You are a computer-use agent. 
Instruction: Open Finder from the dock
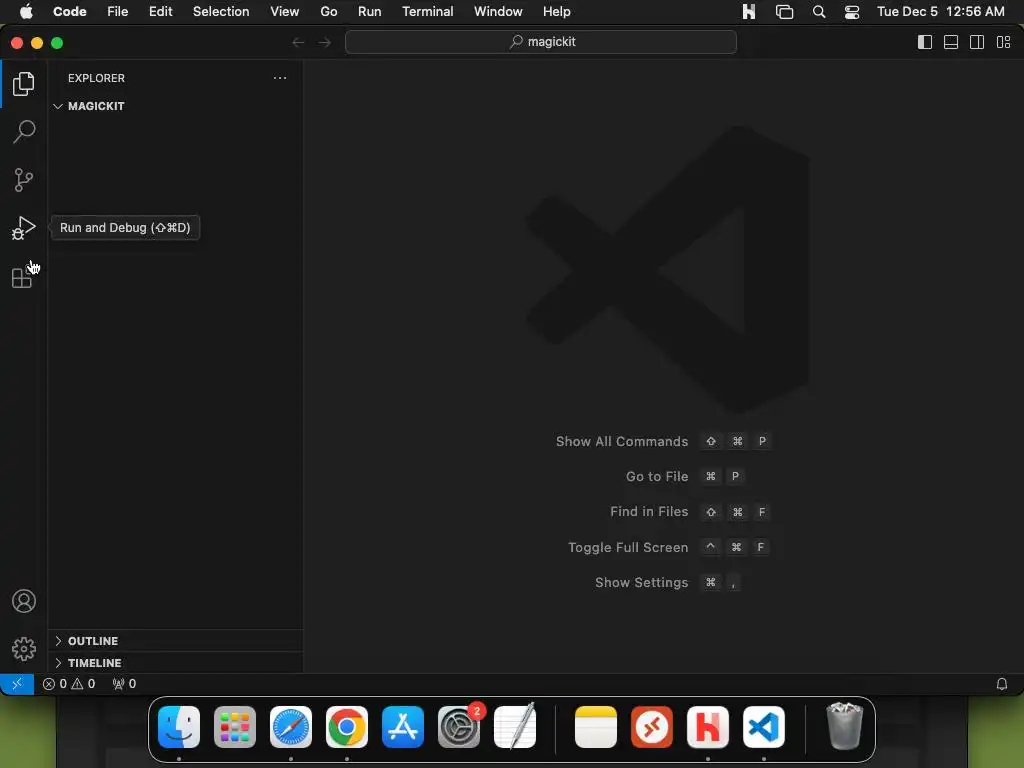click(179, 727)
